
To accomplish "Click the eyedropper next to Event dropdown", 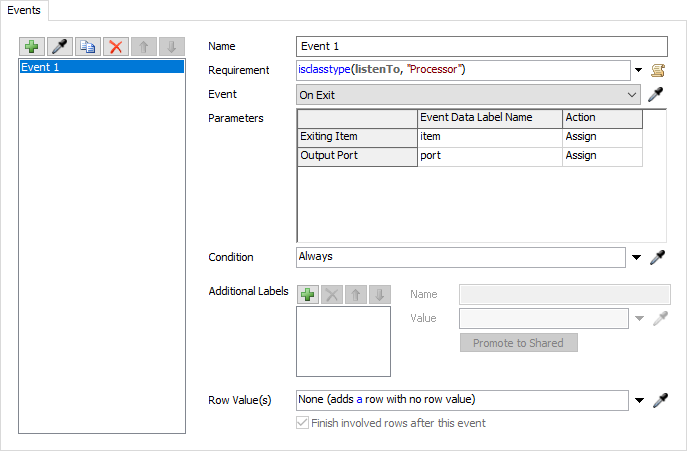I will tap(657, 95).
